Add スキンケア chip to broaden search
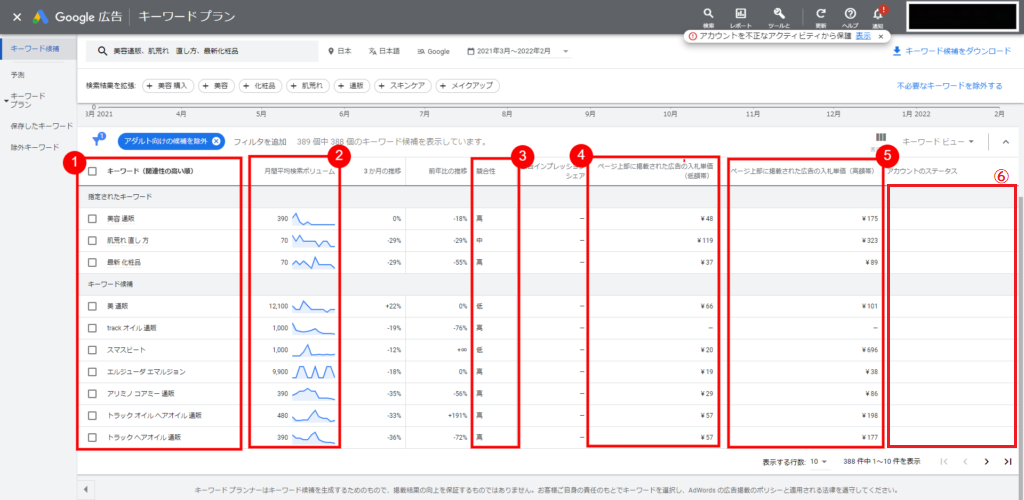This screenshot has height=500, width=1024. point(403,86)
